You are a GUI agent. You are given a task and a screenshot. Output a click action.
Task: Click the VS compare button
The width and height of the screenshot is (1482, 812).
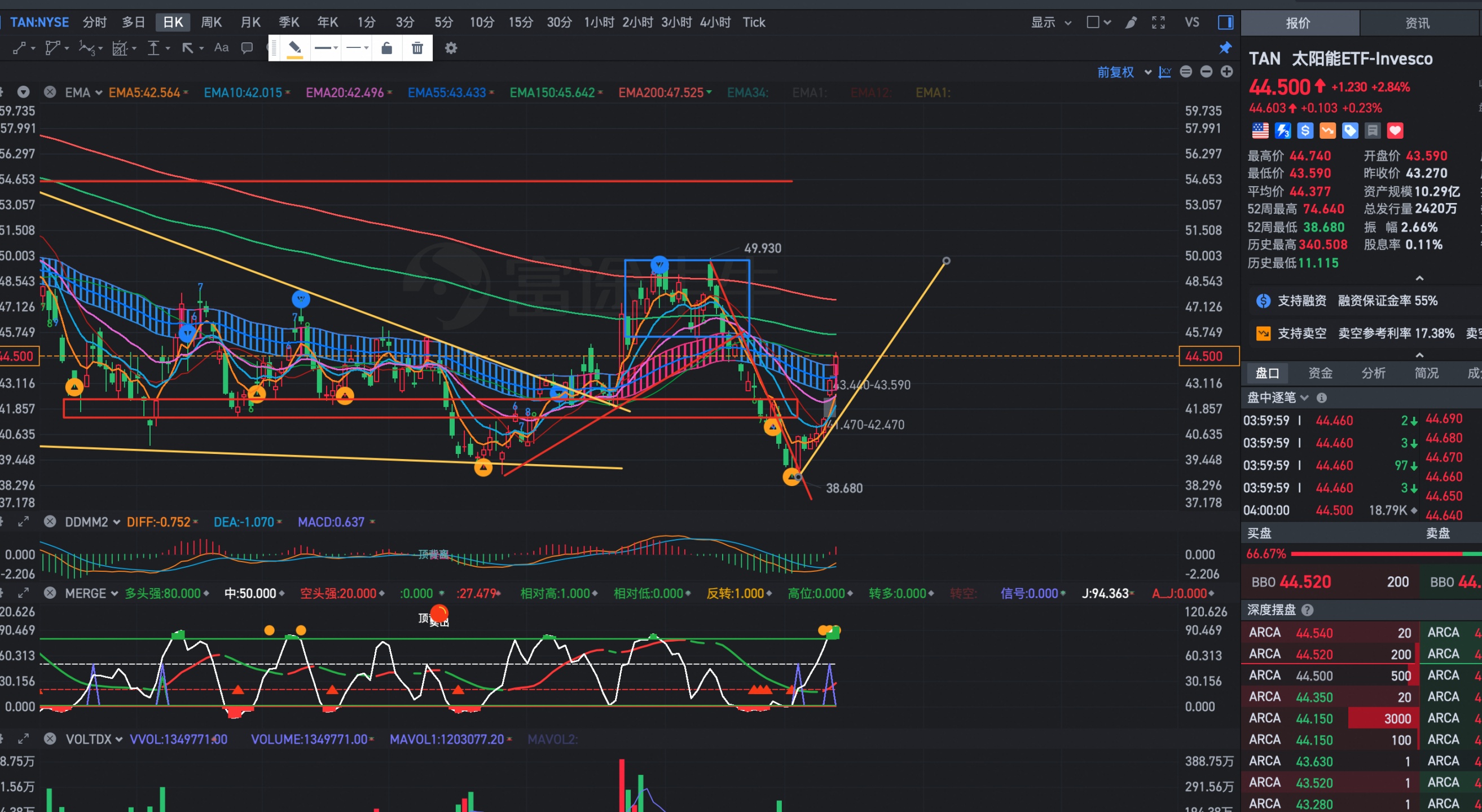tap(1192, 23)
